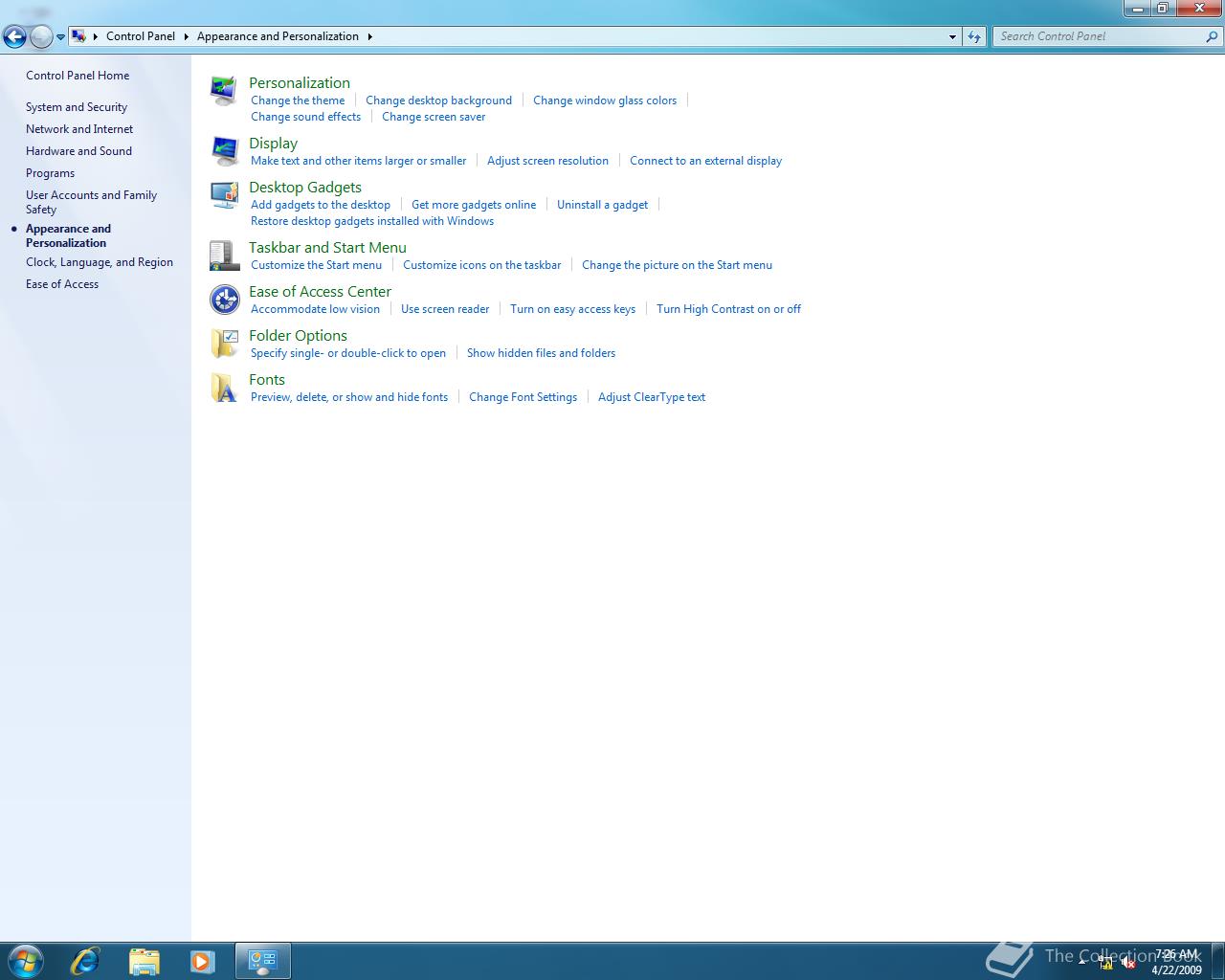1225x980 pixels.
Task: Click Customize the Start menu
Action: pyautogui.click(x=316, y=265)
